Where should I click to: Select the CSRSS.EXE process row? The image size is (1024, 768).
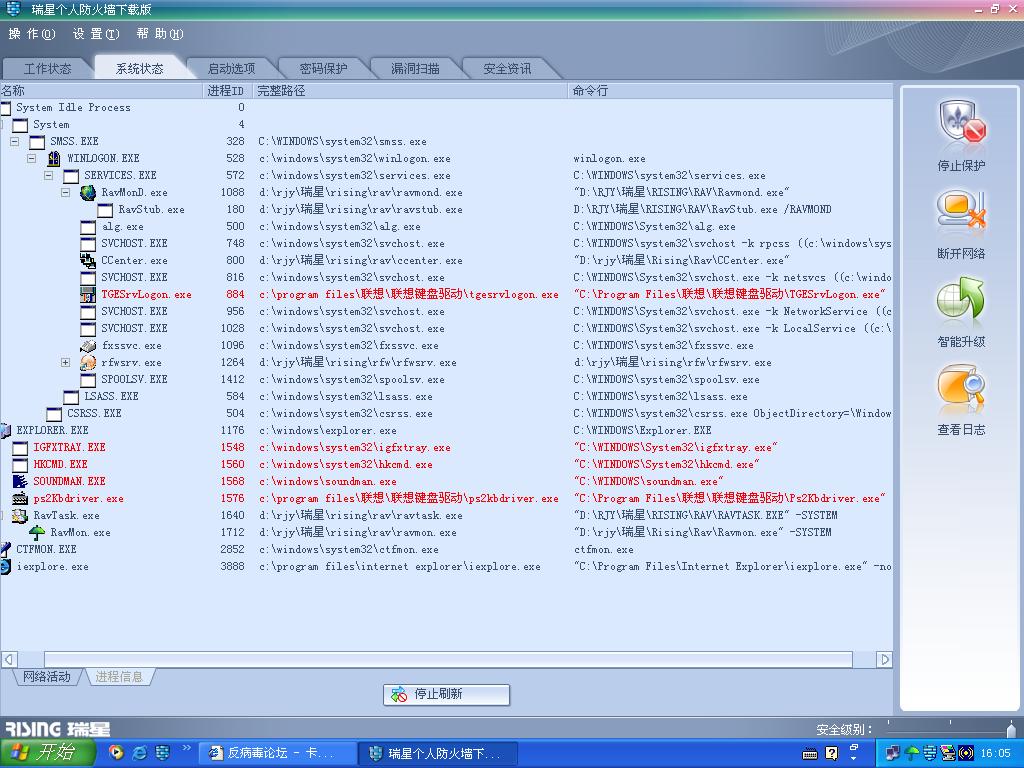[447, 413]
